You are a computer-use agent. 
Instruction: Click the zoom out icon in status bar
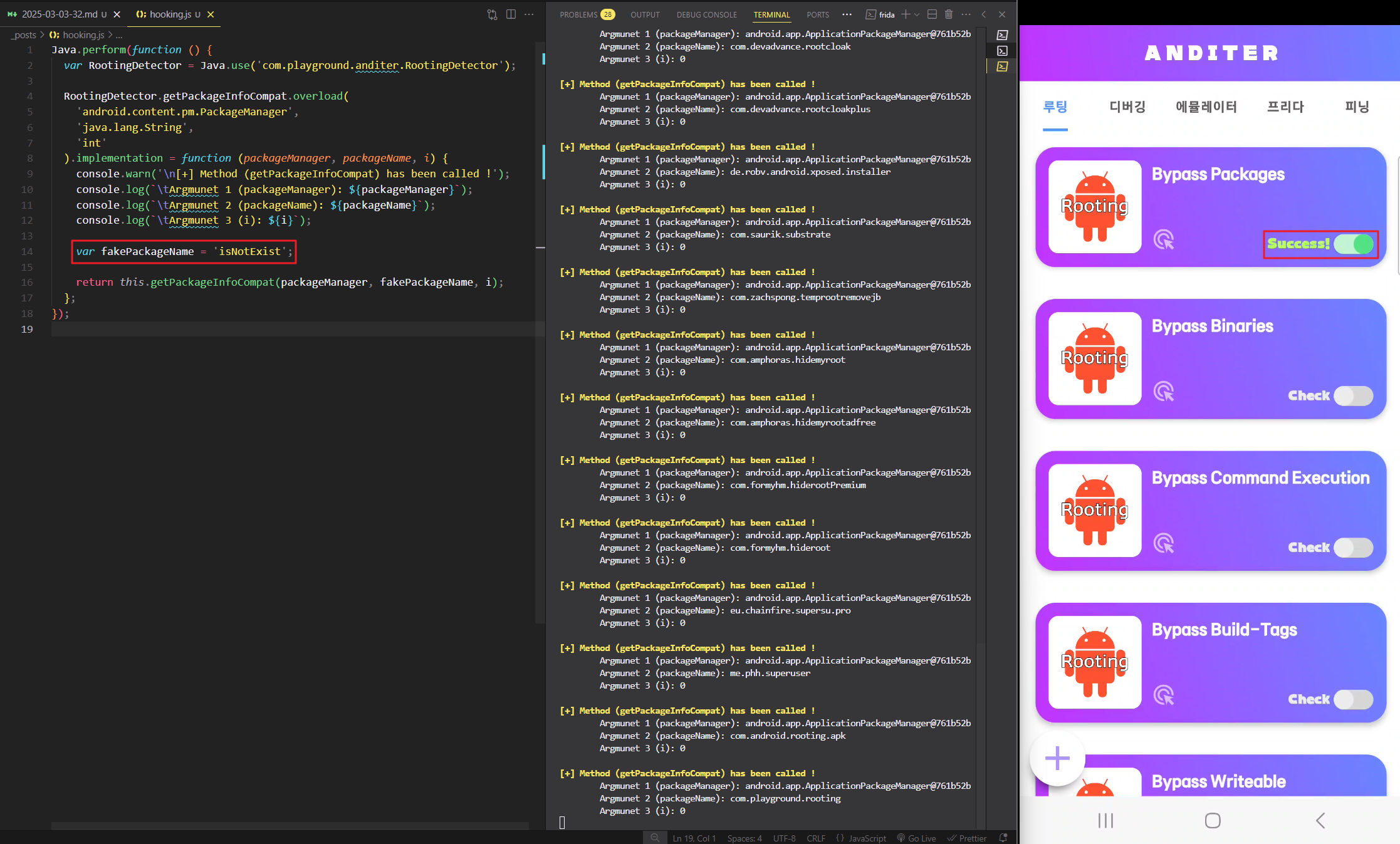pos(655,838)
